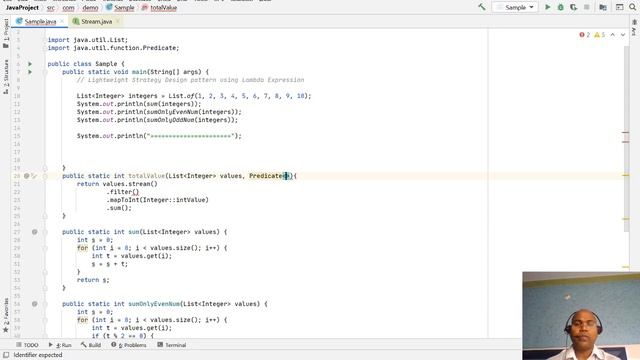Click the intention pencil icon beside totalValue

(x=34, y=176)
